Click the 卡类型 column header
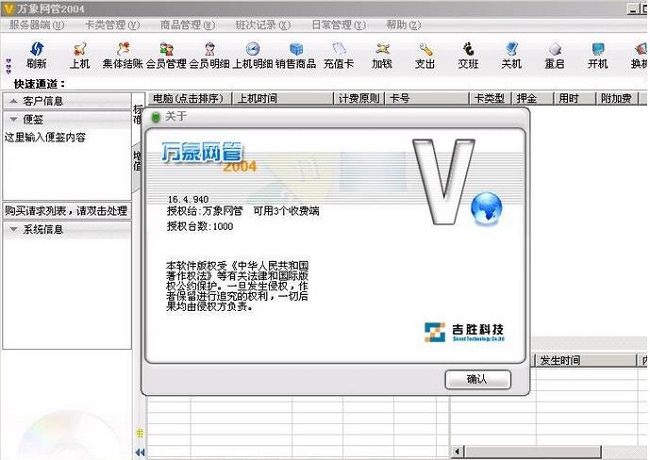The width and height of the screenshot is (650, 460). pyautogui.click(x=491, y=99)
